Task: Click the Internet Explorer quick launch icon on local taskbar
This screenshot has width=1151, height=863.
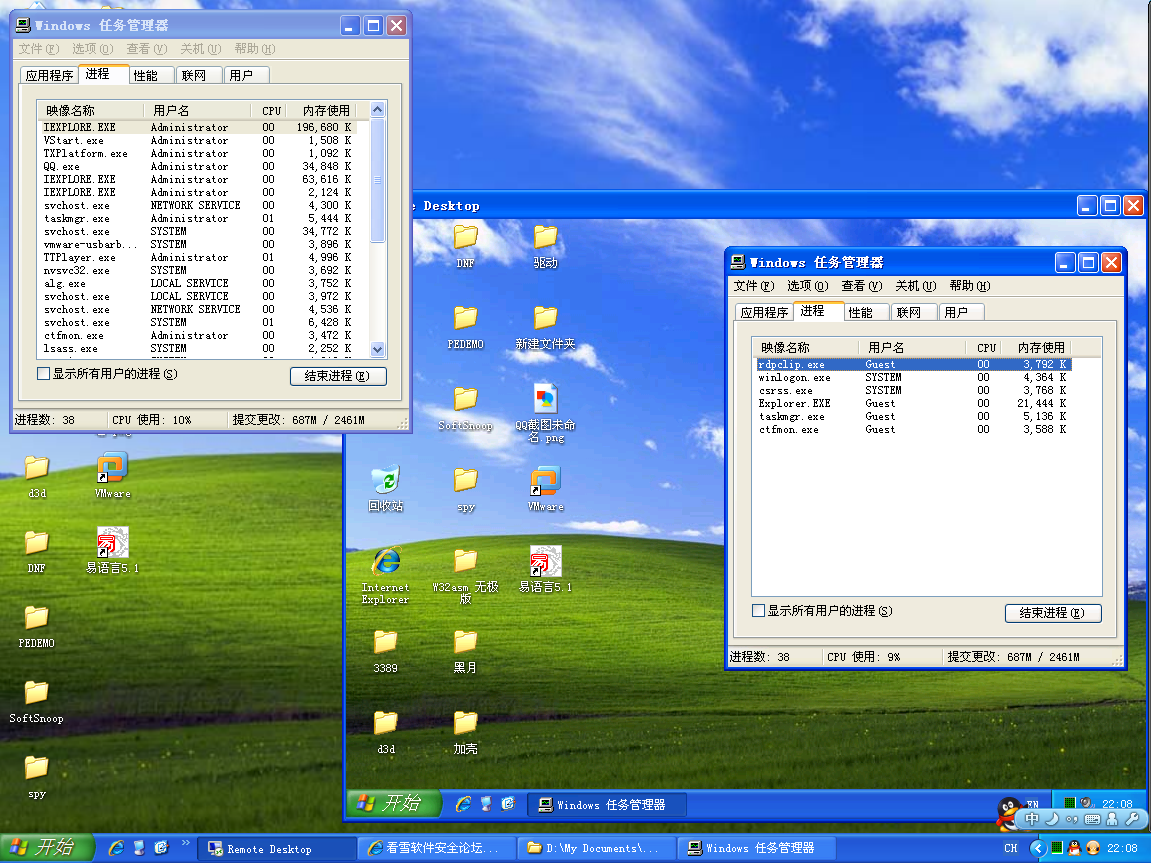Action: [116, 848]
